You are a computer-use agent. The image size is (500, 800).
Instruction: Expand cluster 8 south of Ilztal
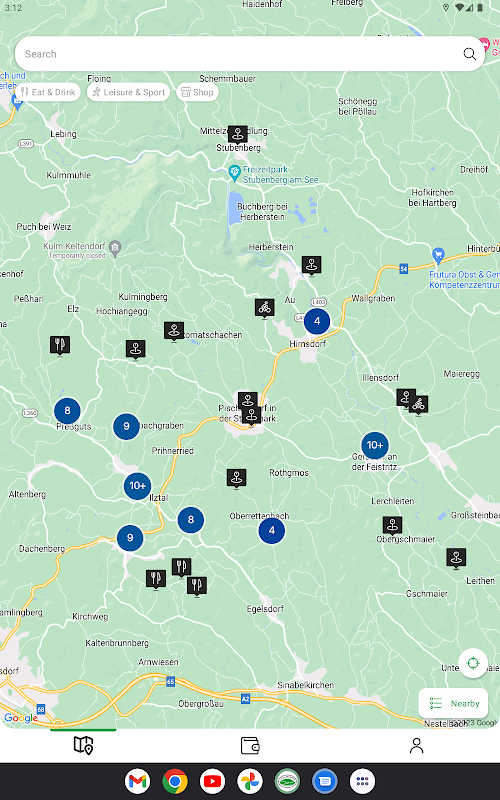pos(191,520)
